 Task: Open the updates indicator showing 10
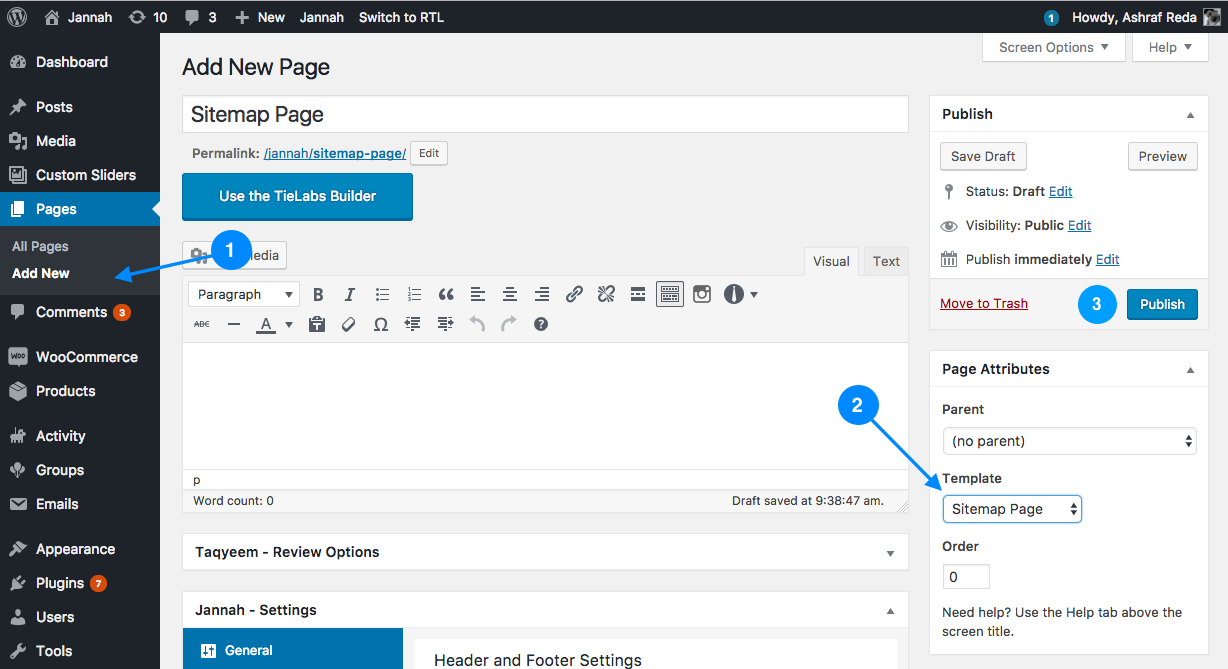pyautogui.click(x=147, y=17)
